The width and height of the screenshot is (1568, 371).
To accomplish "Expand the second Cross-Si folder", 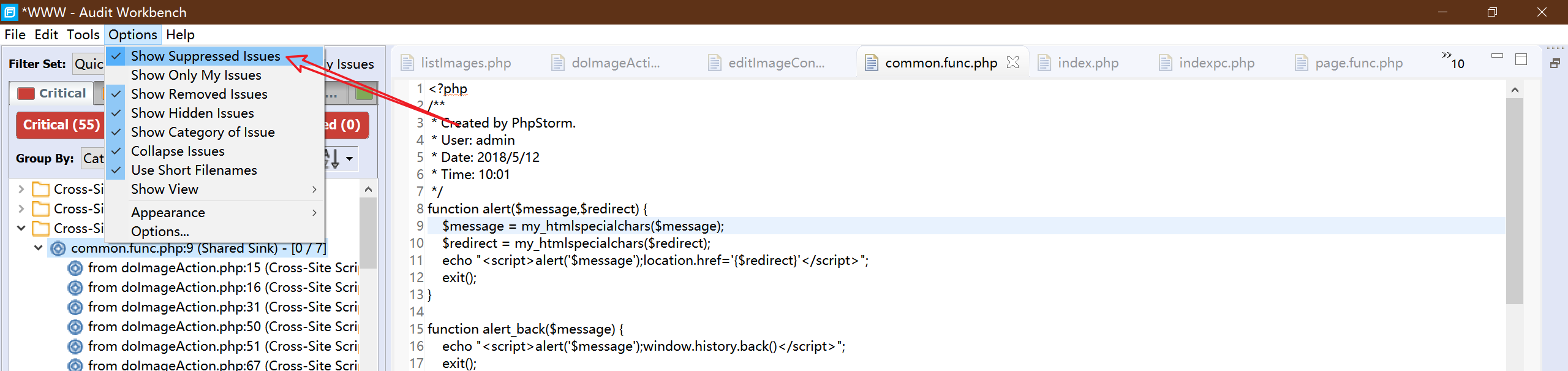I will click(x=21, y=208).
